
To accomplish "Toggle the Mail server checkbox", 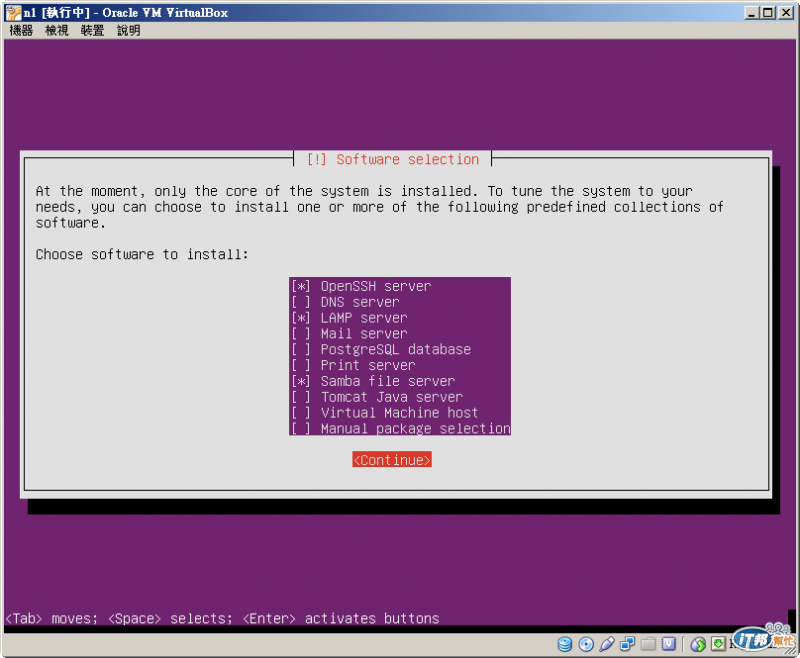I will [x=301, y=334].
